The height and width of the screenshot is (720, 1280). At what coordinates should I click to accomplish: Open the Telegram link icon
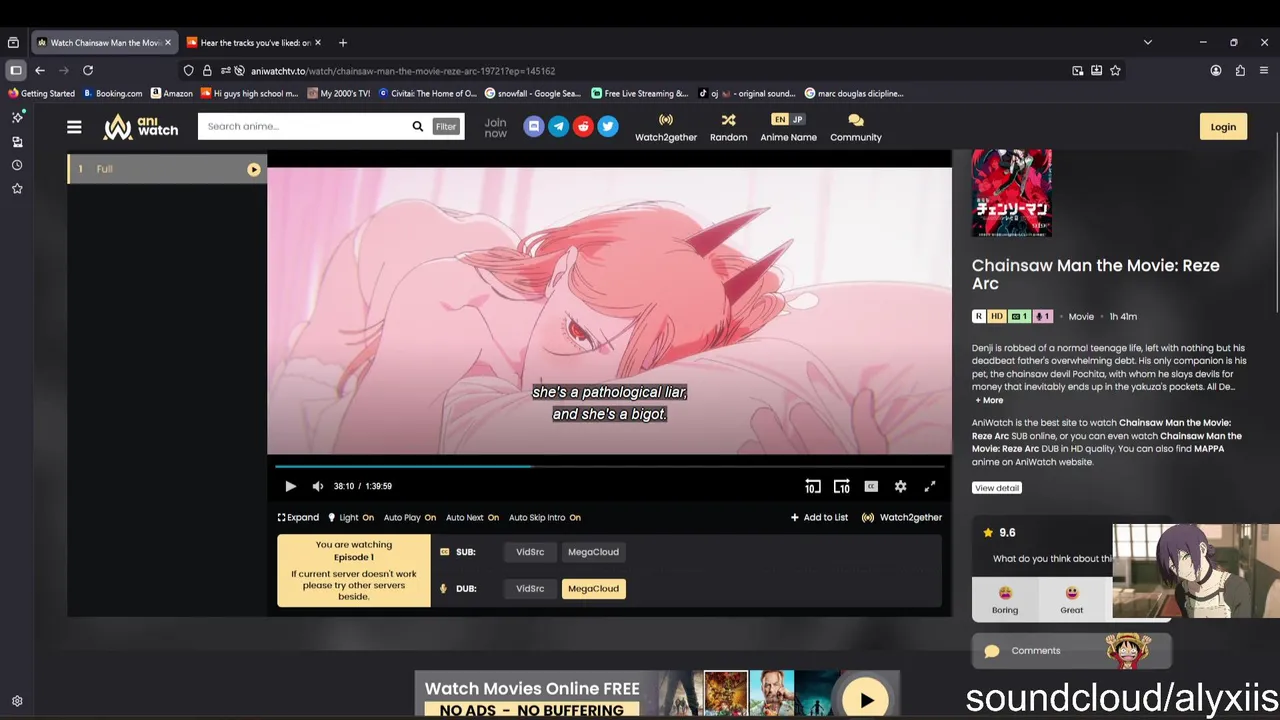[559, 126]
